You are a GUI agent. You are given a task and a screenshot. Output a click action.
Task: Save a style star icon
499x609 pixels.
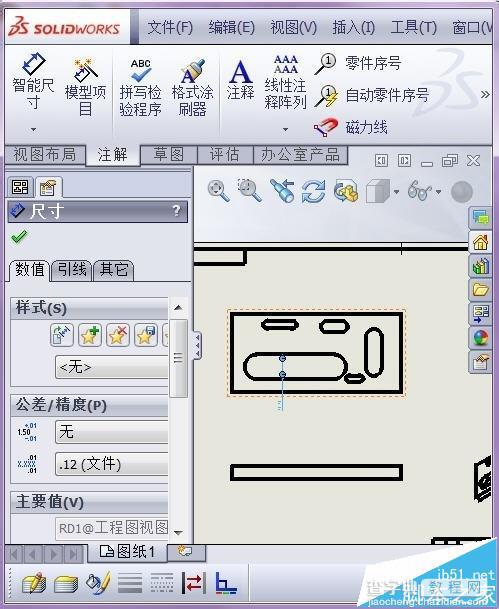coord(146,335)
